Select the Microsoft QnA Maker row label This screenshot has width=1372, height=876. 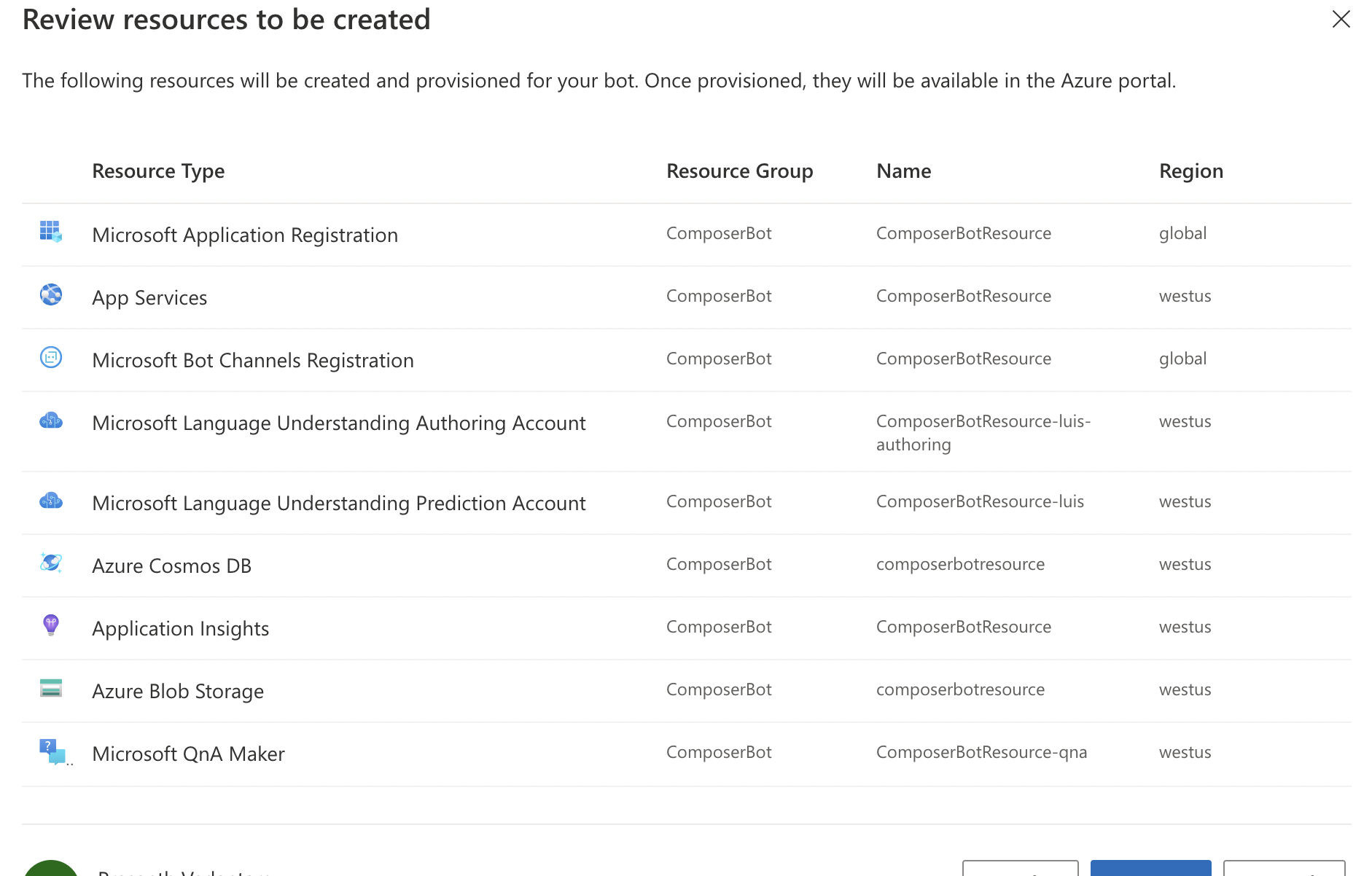point(188,754)
